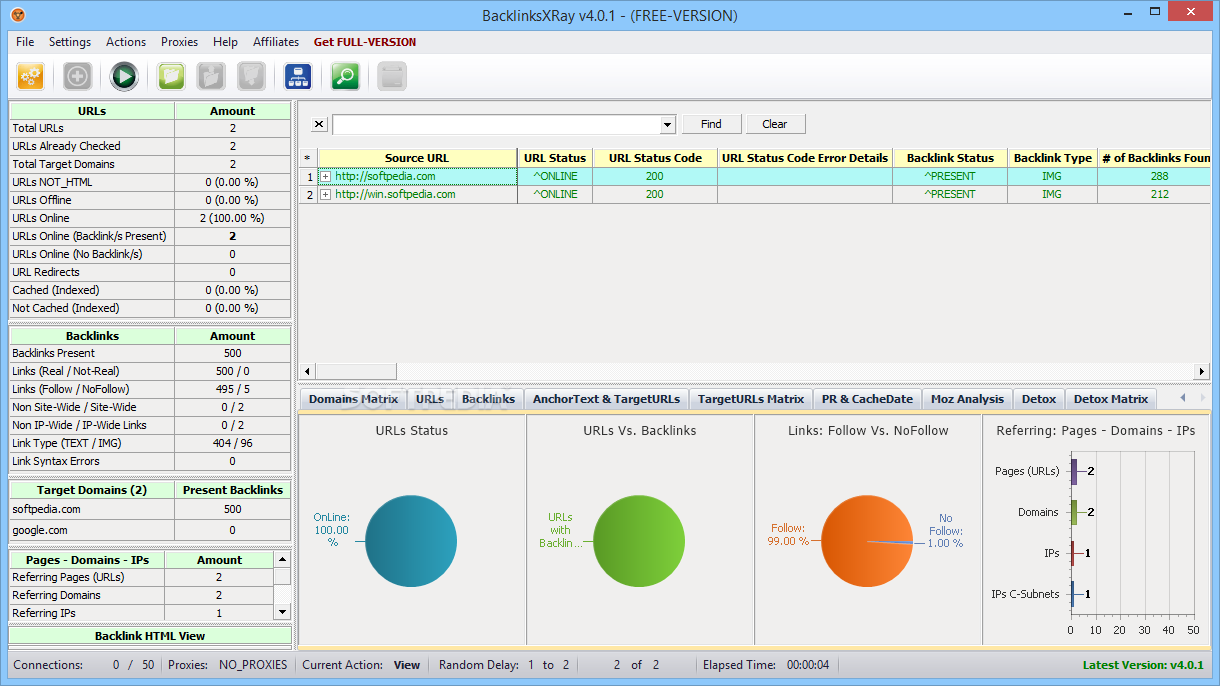Image resolution: width=1220 pixels, height=686 pixels.
Task: Click the green URLs Vs. Backlinks pie chart
Action: [639, 541]
